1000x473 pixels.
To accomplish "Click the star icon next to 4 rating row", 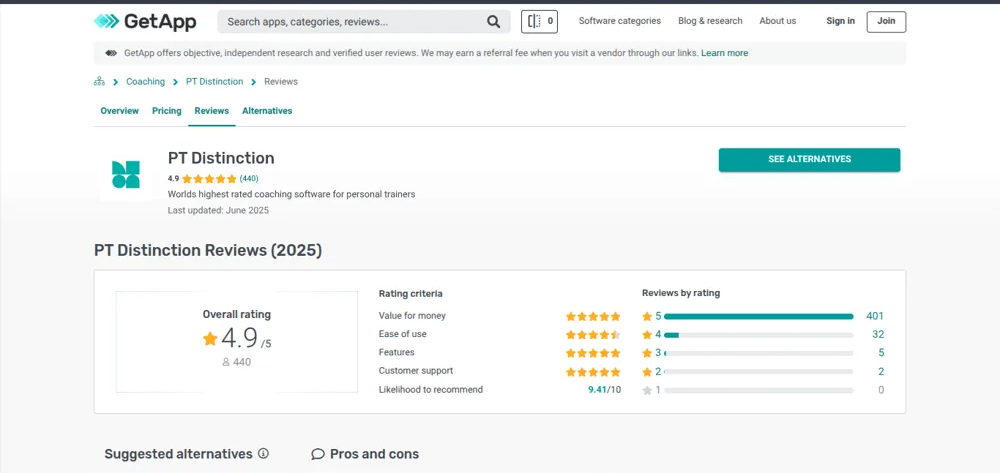I will [x=647, y=335].
